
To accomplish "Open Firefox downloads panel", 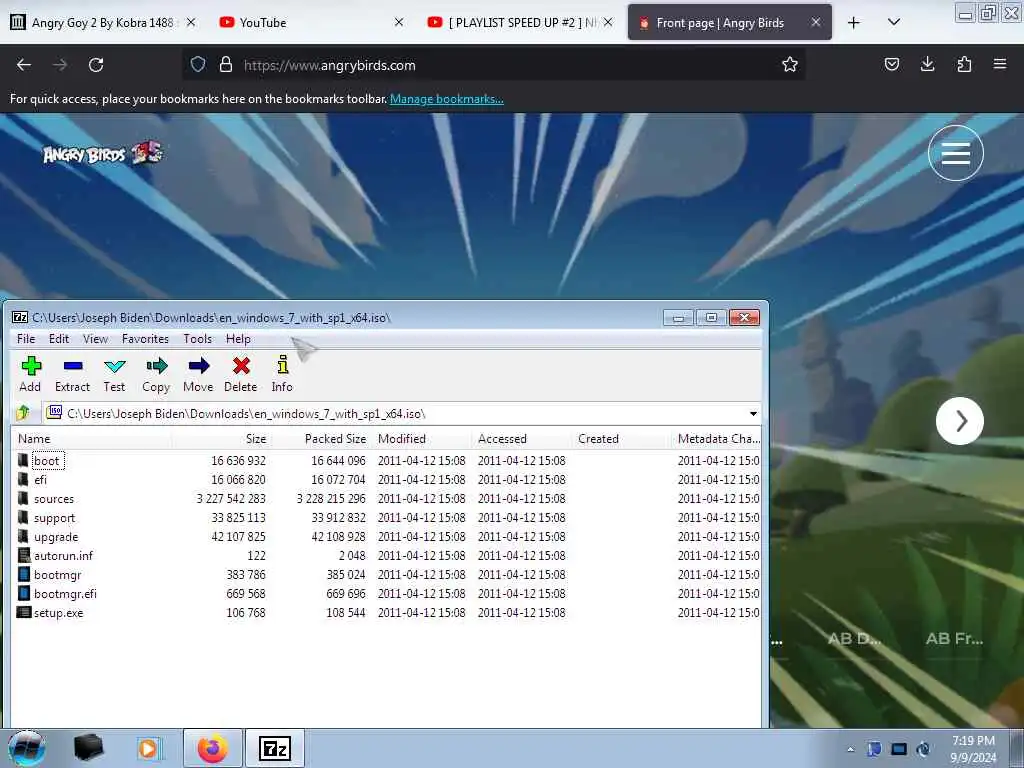I will (927, 64).
